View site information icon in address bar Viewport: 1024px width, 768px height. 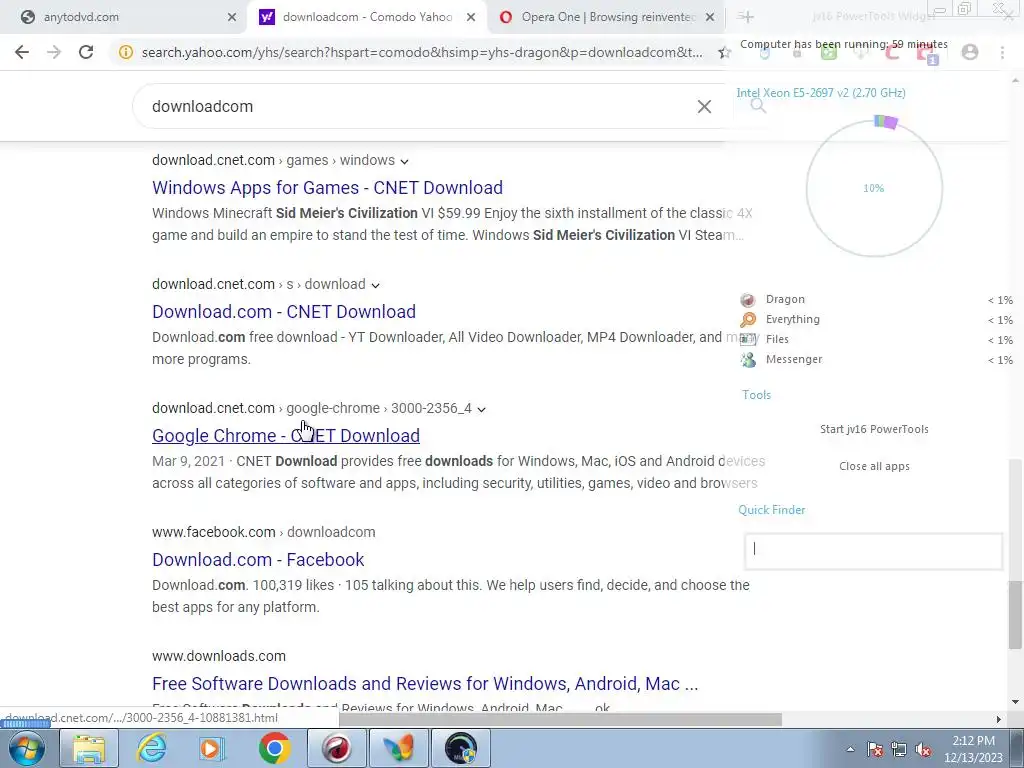coord(126,52)
